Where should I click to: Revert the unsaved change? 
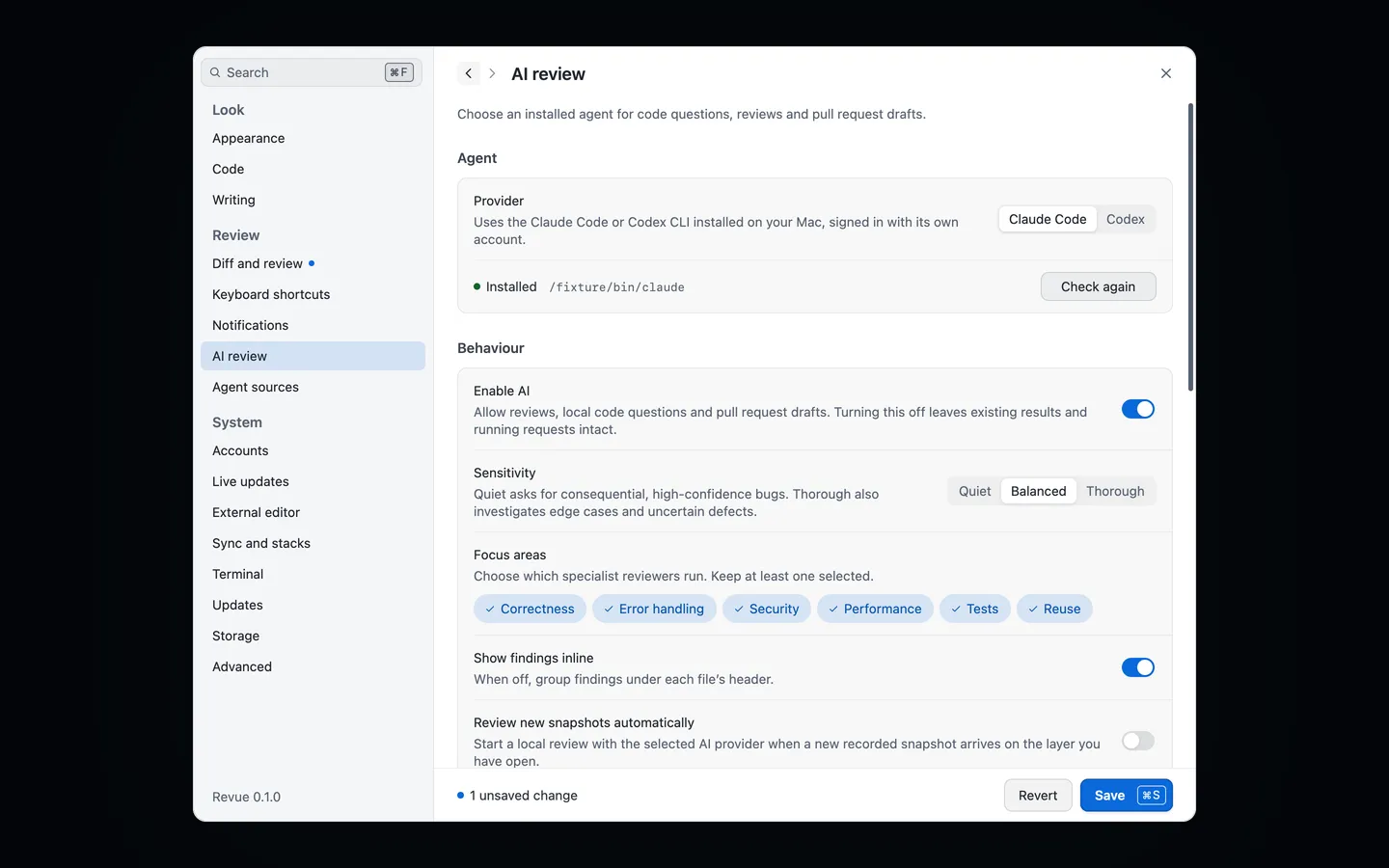tap(1038, 796)
